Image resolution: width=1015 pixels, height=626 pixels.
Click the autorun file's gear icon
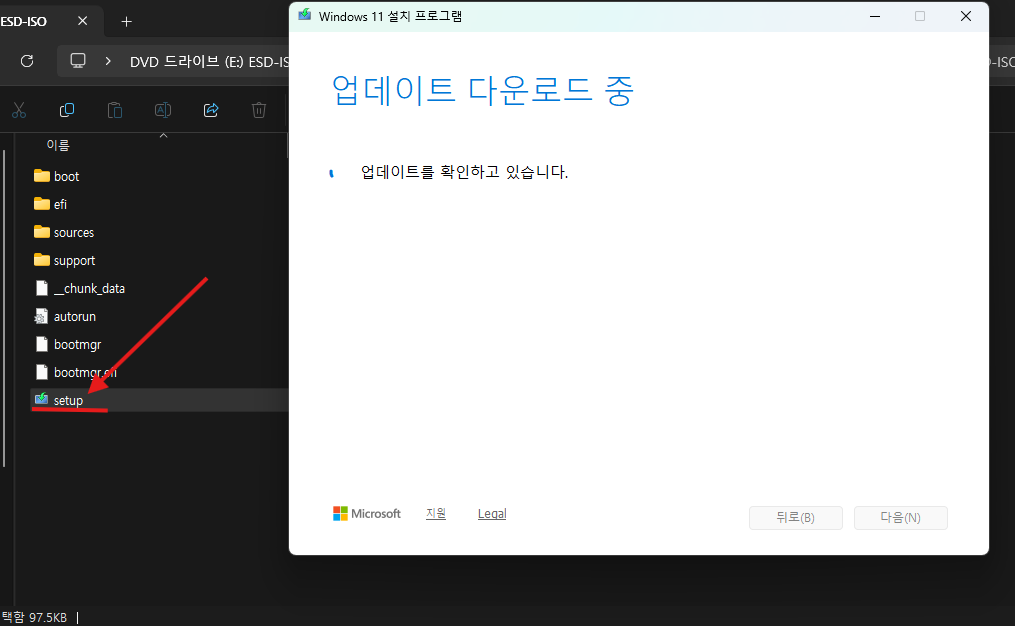coord(41,317)
